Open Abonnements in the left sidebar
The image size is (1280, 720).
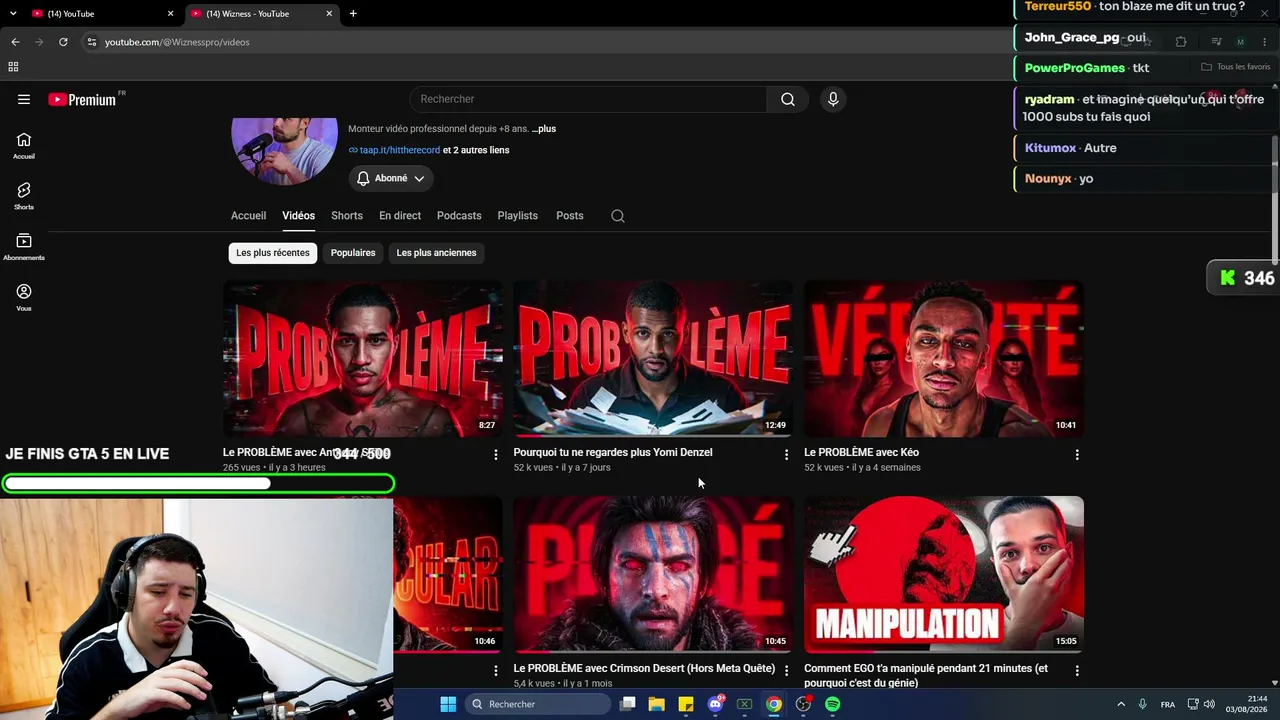pos(24,247)
